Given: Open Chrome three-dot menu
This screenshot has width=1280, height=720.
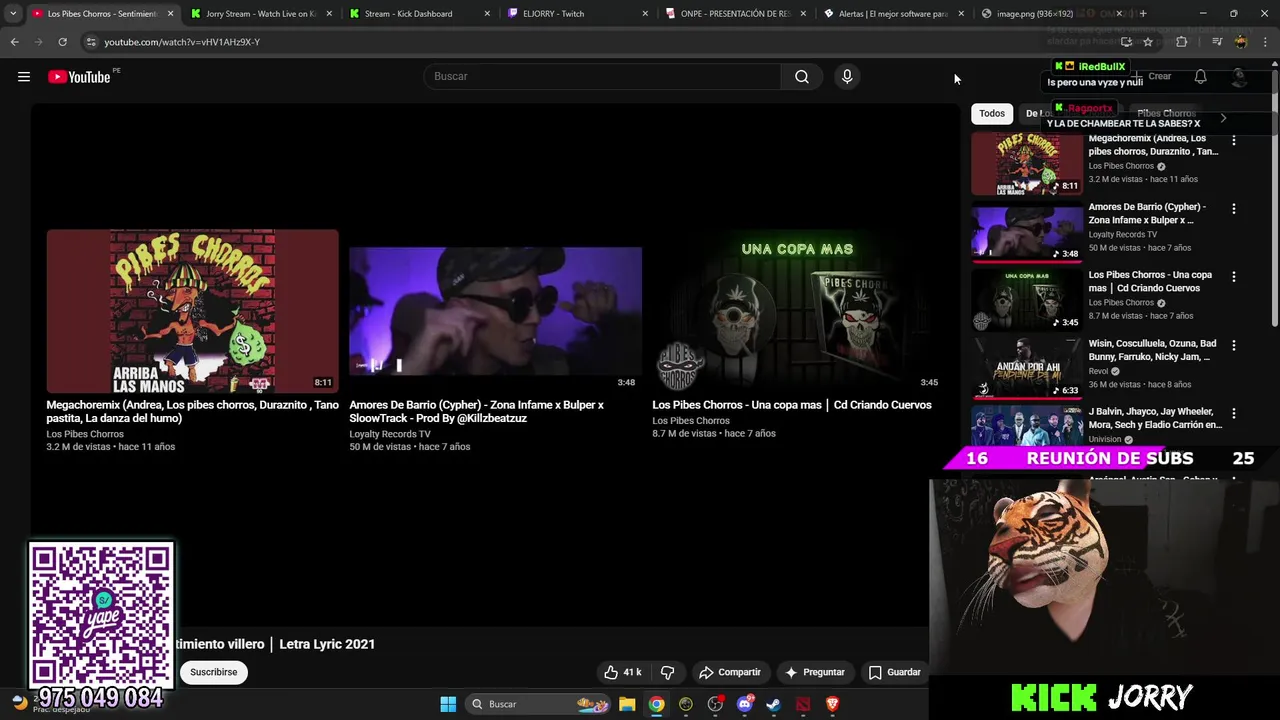Looking at the screenshot, I should pyautogui.click(x=1265, y=42).
